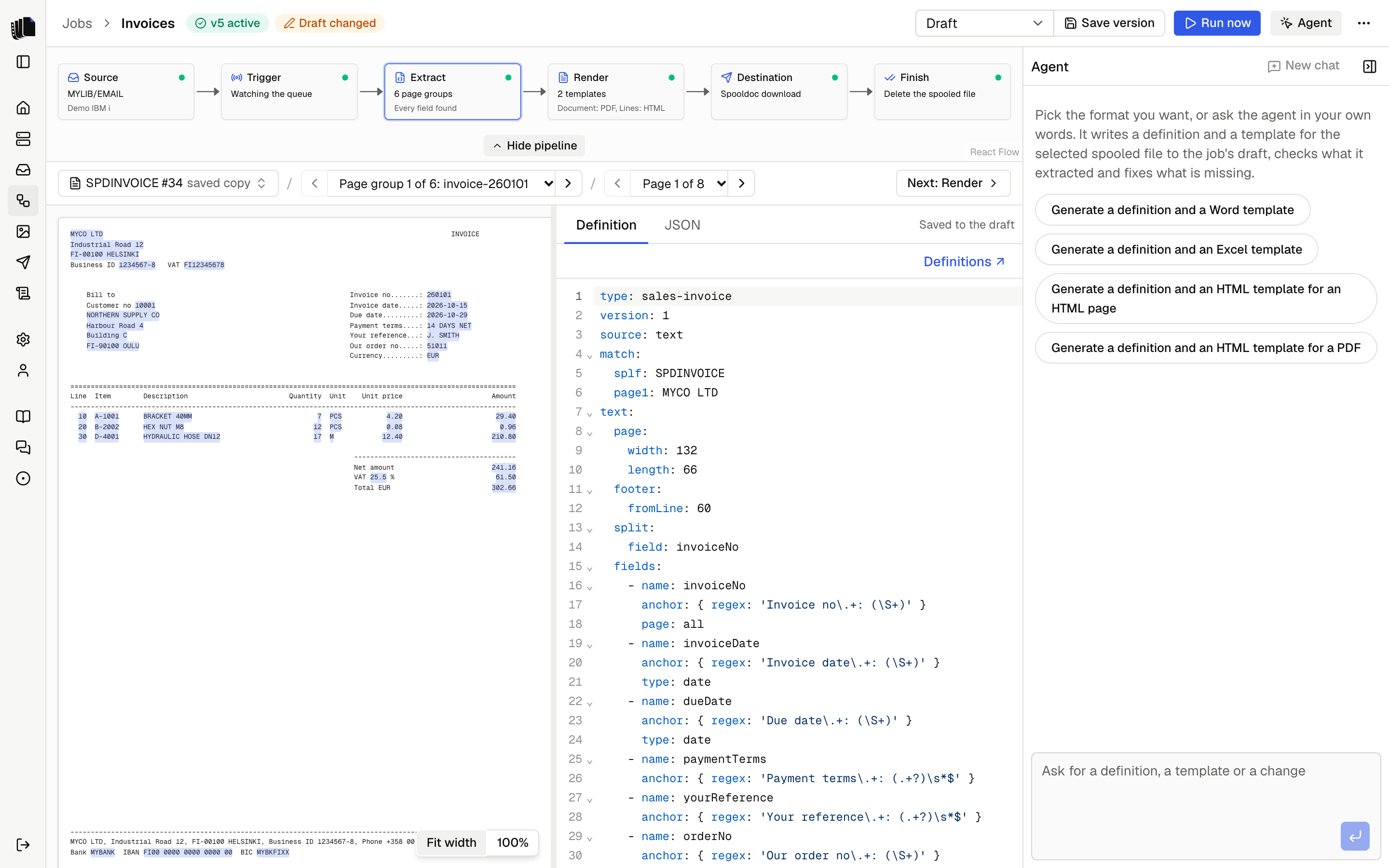Screen dimensions: 1389x868
Task: Open the inbox tray icon in sidebar
Action: pyautogui.click(x=23, y=169)
